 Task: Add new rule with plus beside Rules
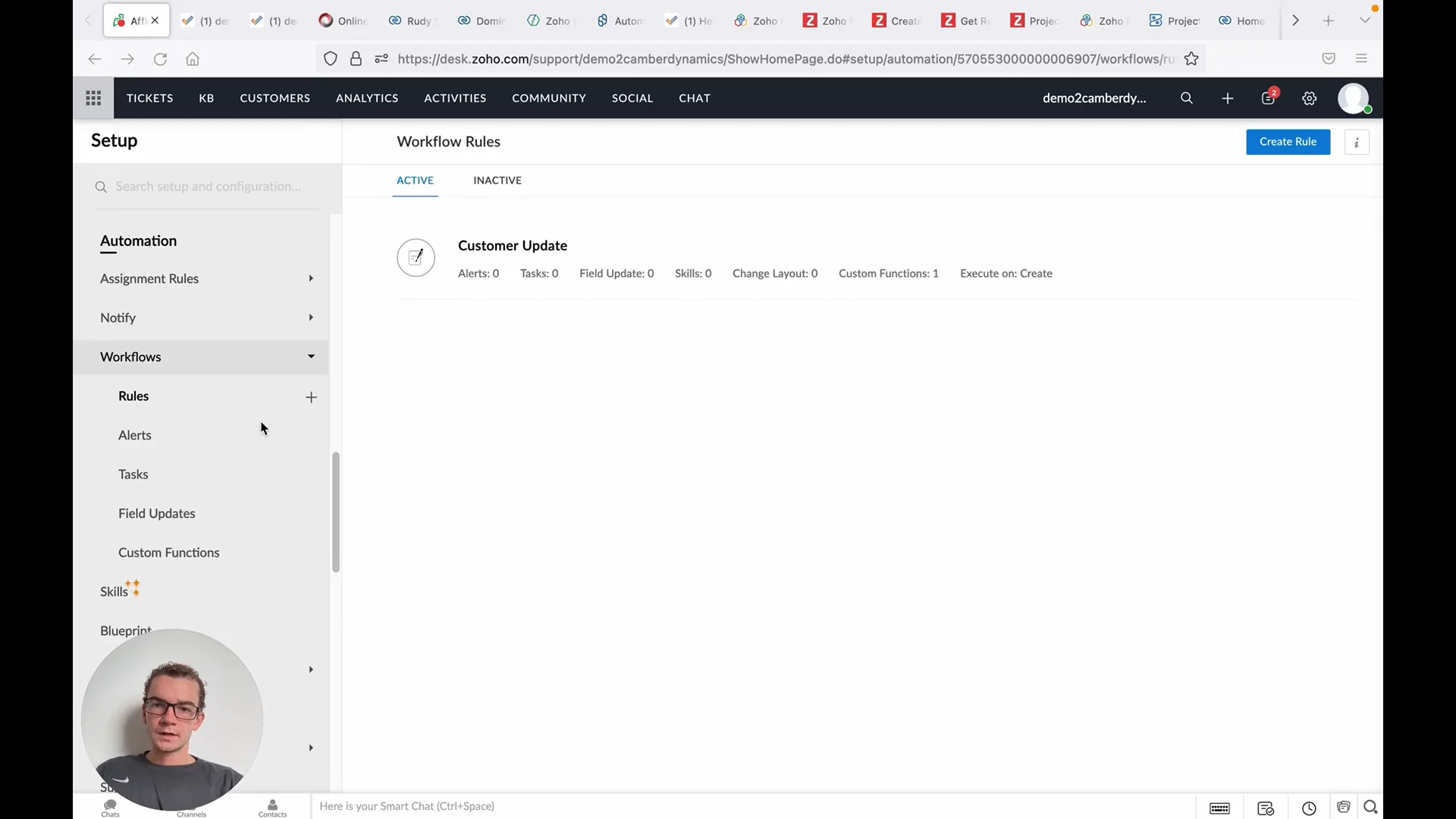(x=311, y=397)
